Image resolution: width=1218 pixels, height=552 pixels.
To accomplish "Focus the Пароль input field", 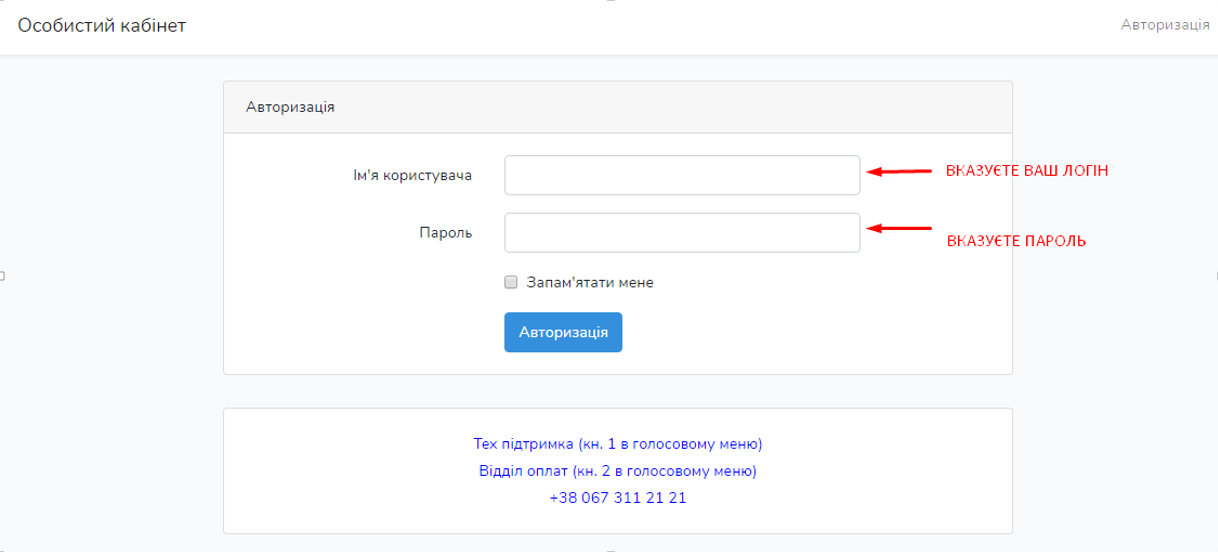I will [682, 233].
